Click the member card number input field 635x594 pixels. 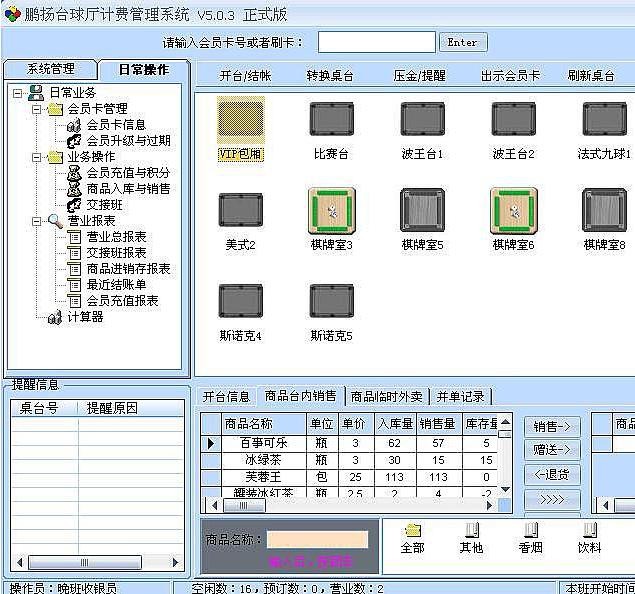(x=376, y=42)
